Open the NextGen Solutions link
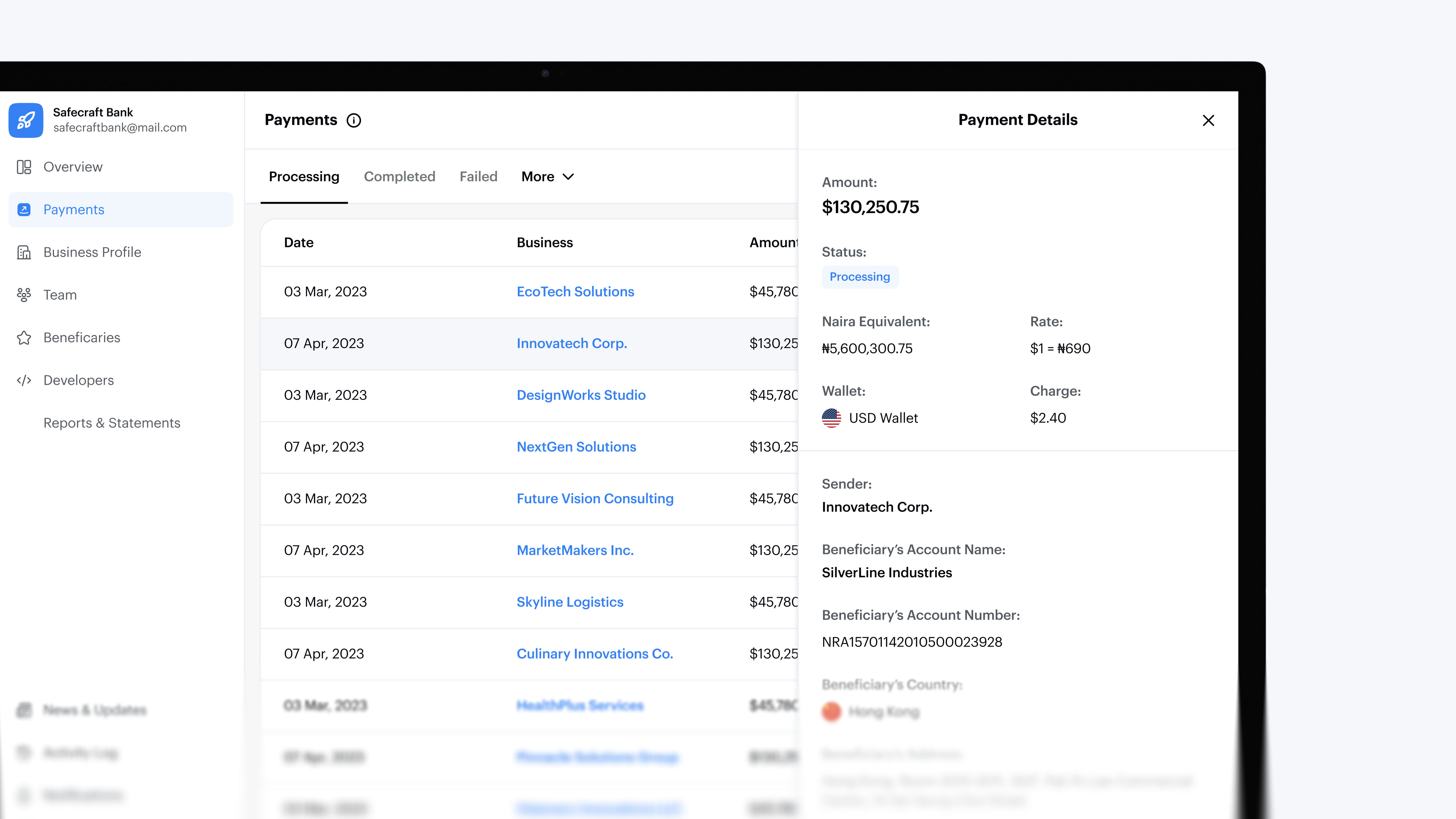The width and height of the screenshot is (1456, 819). pyautogui.click(x=577, y=447)
